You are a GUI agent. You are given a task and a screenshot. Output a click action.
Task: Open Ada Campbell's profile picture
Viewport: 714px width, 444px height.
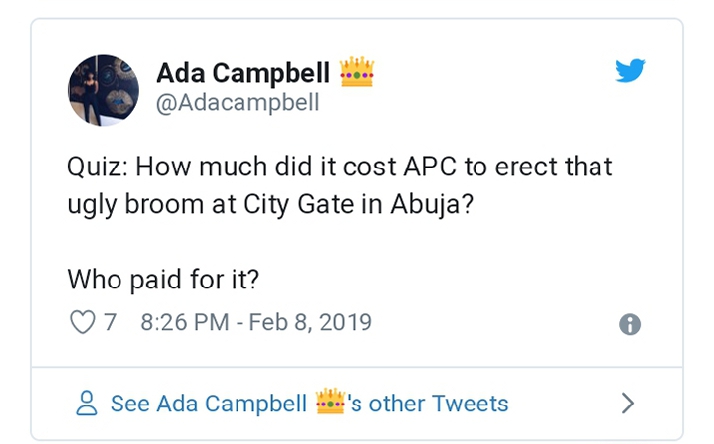tap(103, 90)
